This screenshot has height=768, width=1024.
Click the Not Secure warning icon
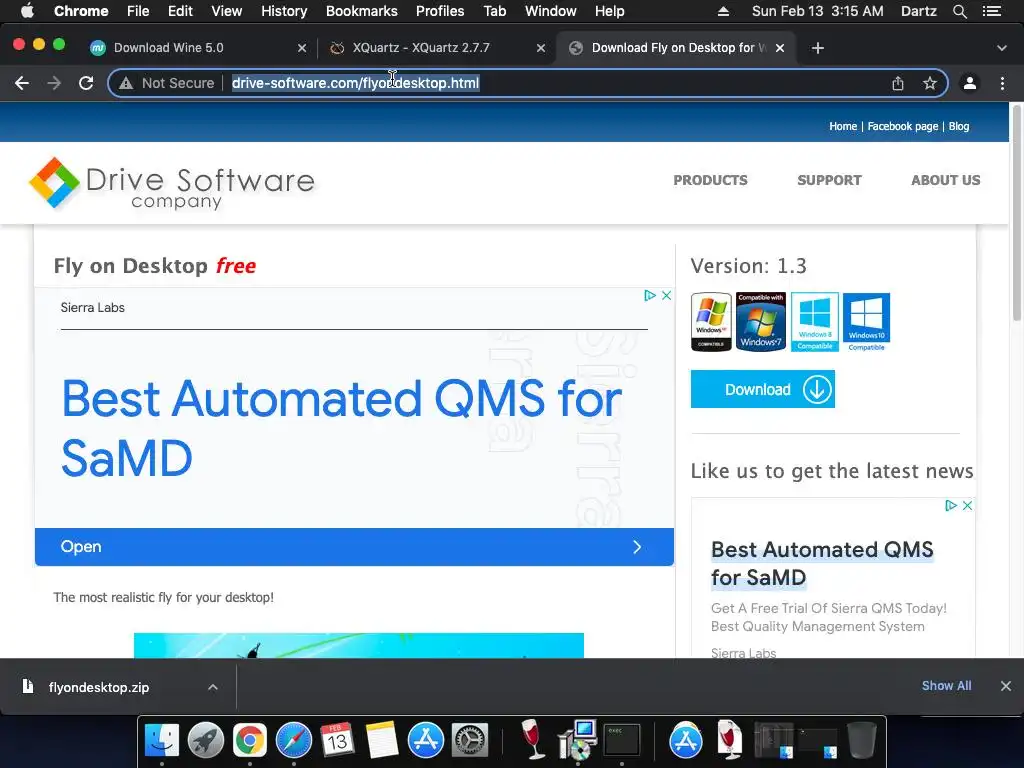(x=126, y=83)
